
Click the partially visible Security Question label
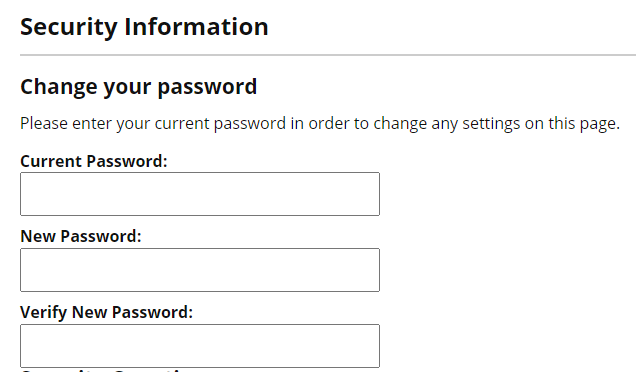tap(101, 370)
